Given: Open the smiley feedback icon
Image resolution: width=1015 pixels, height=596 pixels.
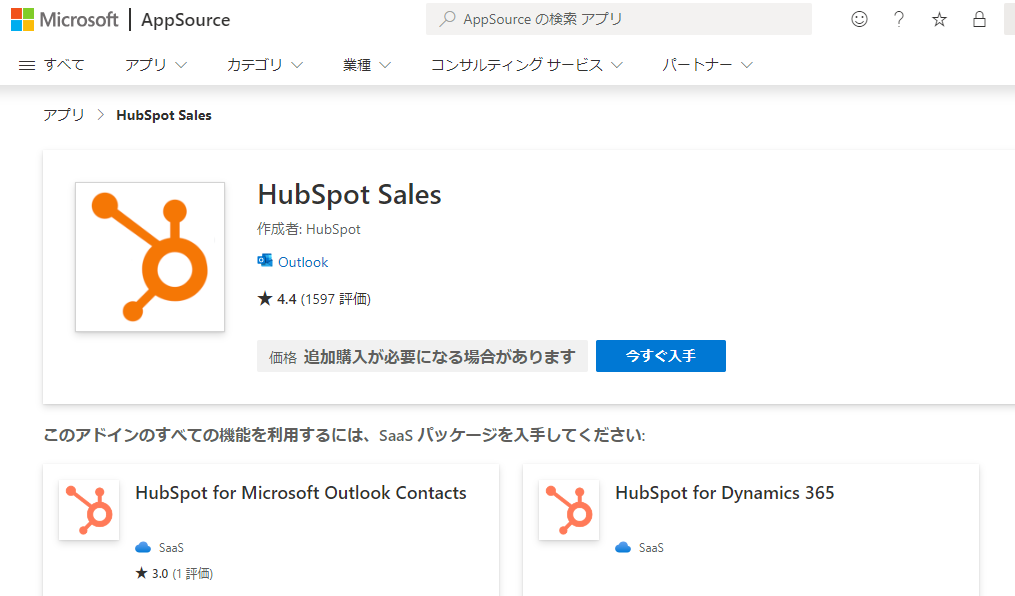Looking at the screenshot, I should (x=859, y=19).
